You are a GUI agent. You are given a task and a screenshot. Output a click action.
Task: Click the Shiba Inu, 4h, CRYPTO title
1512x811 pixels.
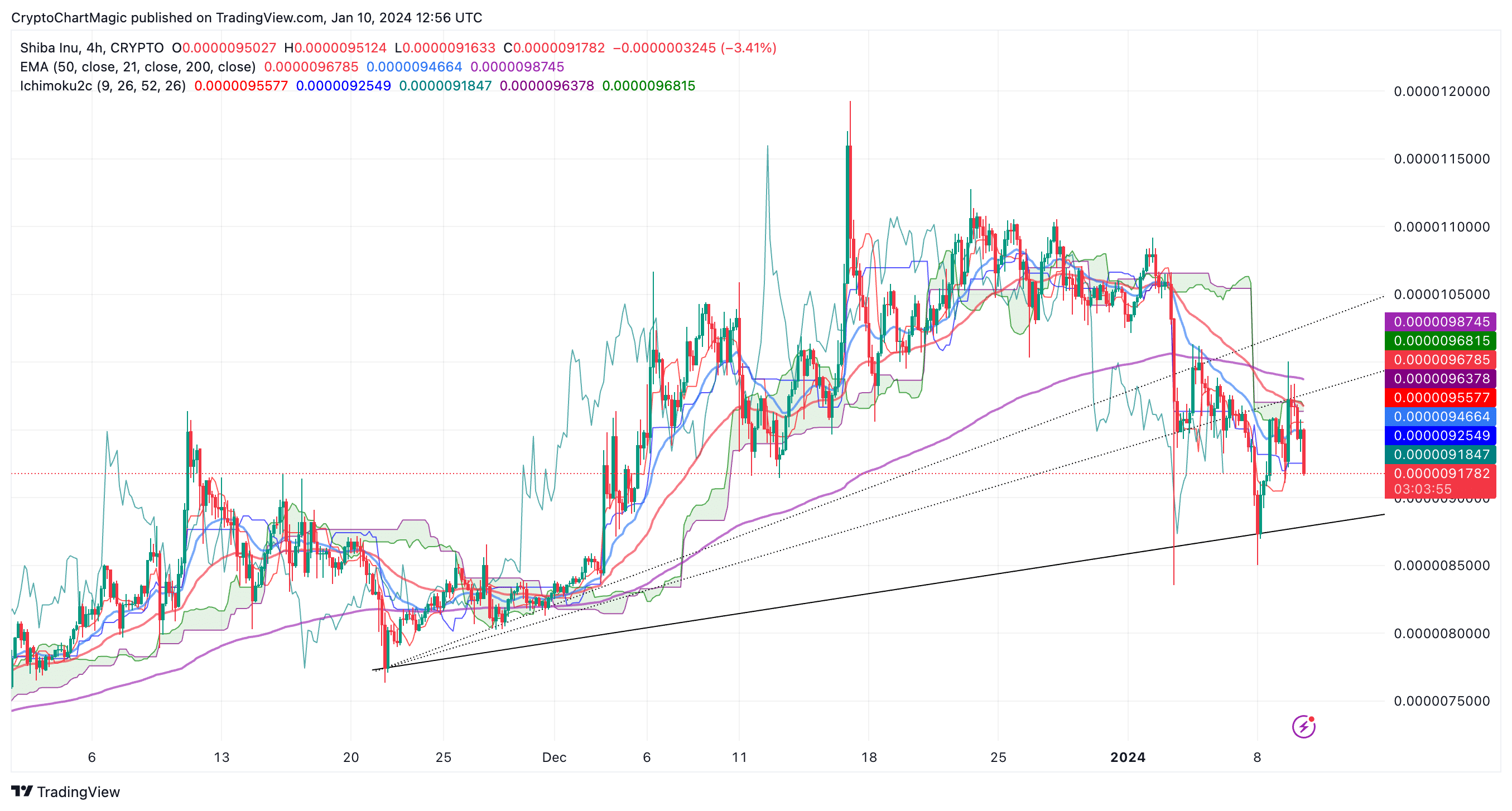point(92,48)
